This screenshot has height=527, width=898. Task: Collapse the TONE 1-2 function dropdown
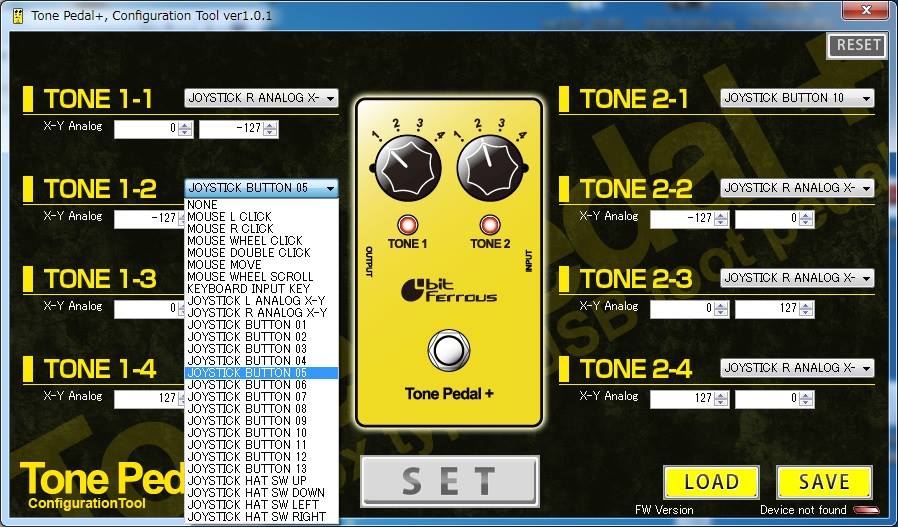tap(261, 188)
